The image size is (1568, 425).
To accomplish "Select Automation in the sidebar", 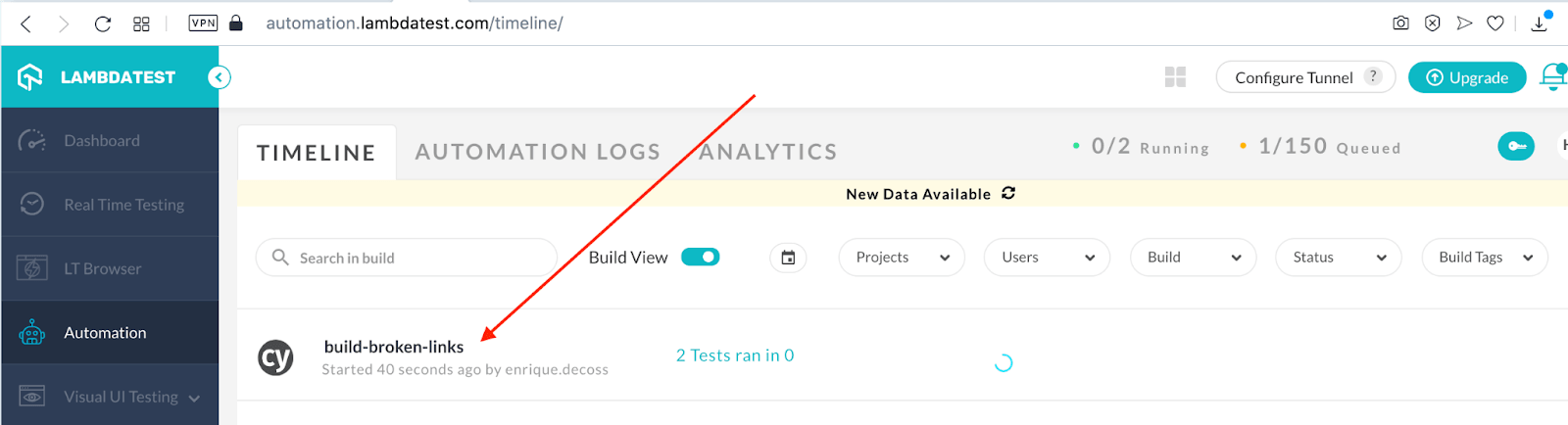I will 109,333.
